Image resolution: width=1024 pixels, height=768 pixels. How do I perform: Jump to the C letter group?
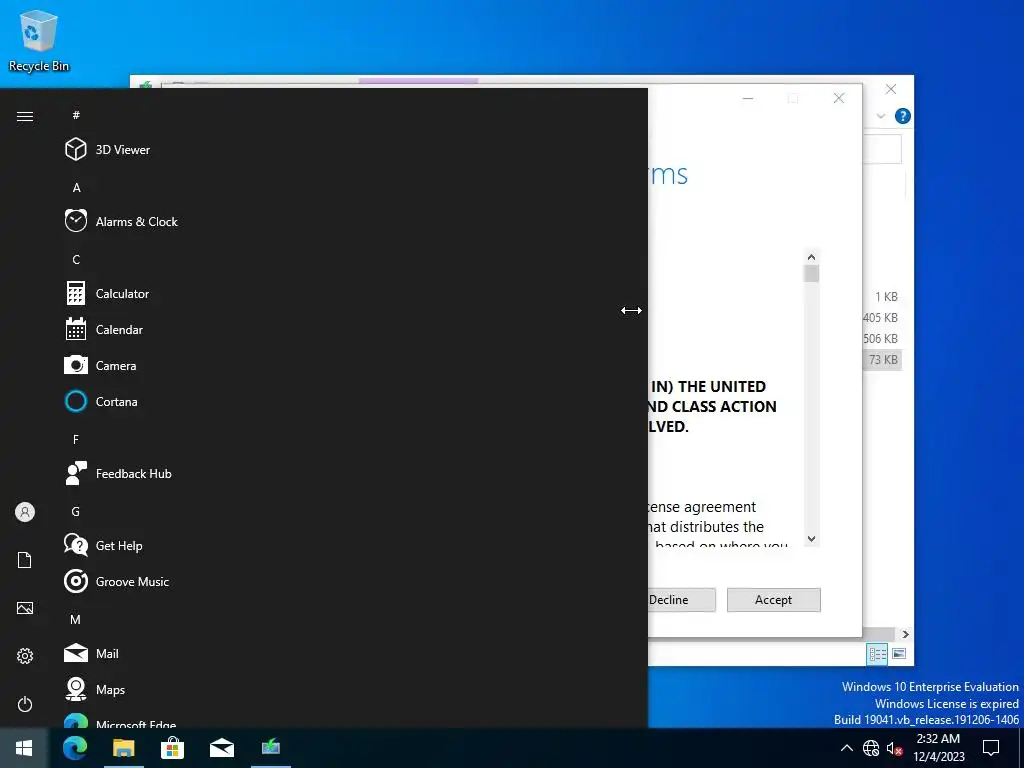tap(76, 259)
